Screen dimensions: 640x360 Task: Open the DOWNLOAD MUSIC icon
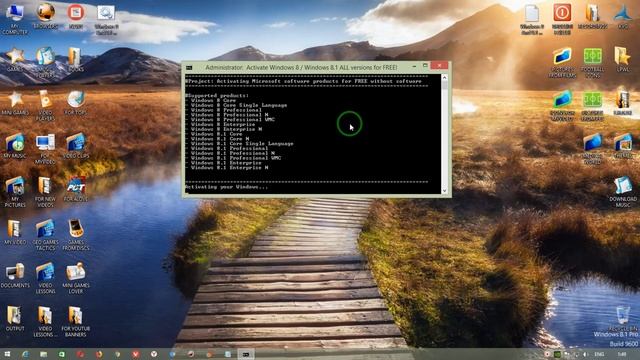[623, 192]
